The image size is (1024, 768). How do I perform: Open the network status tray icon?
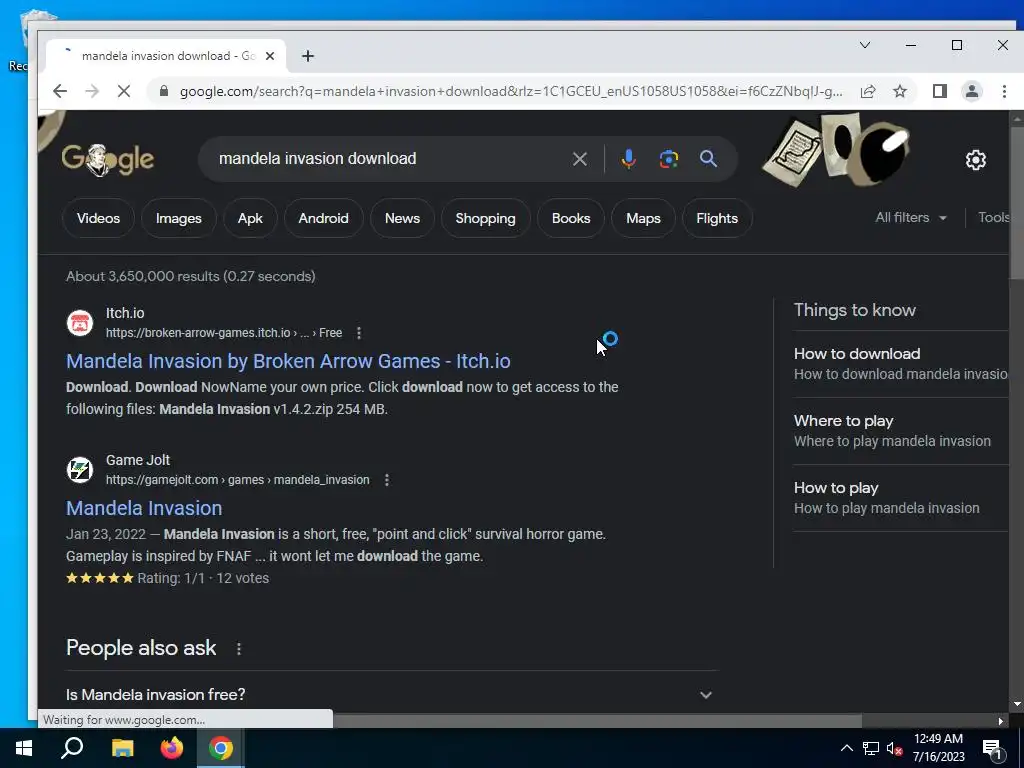point(871,748)
